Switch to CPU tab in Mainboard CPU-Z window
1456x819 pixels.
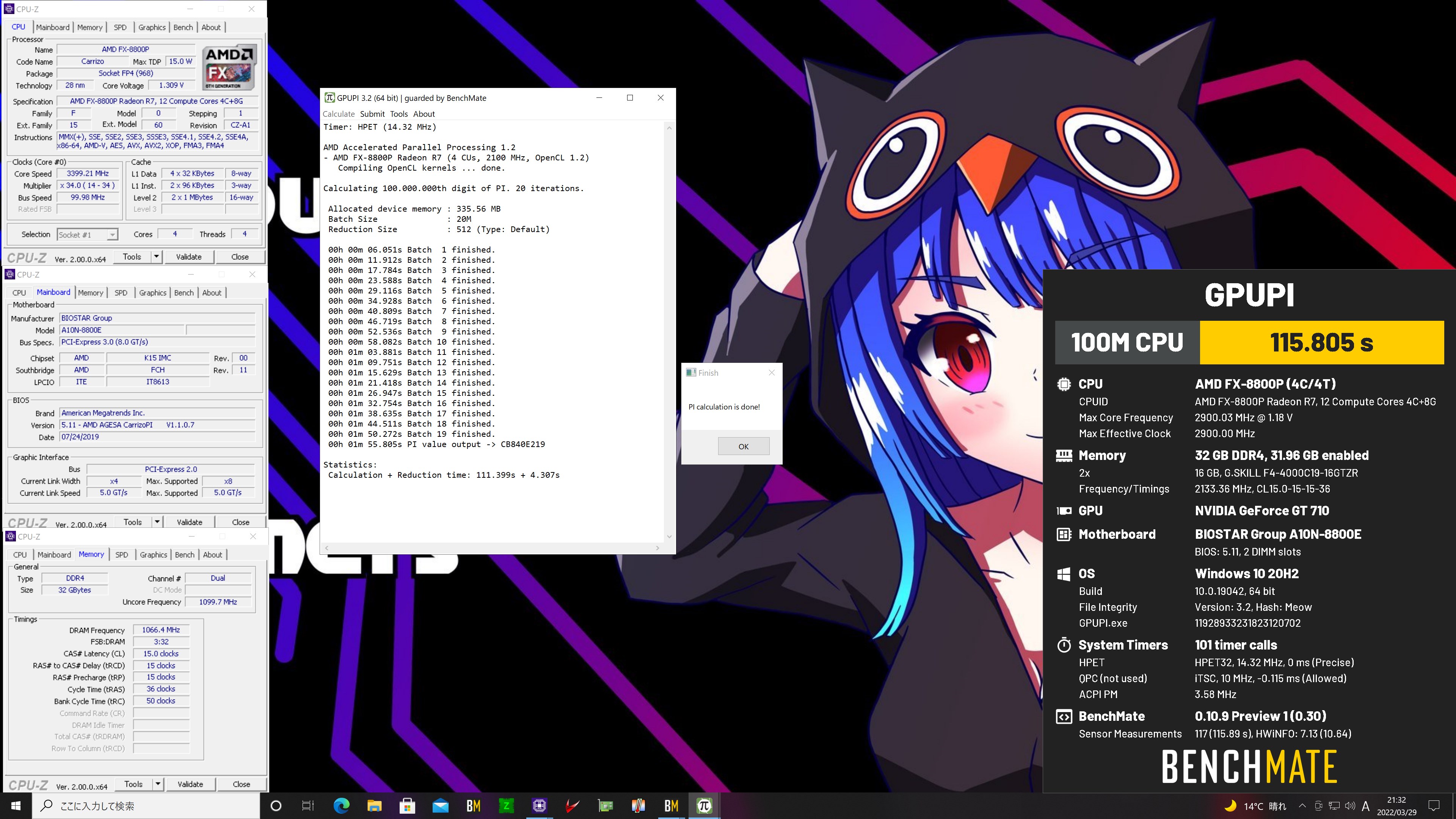[x=19, y=293]
